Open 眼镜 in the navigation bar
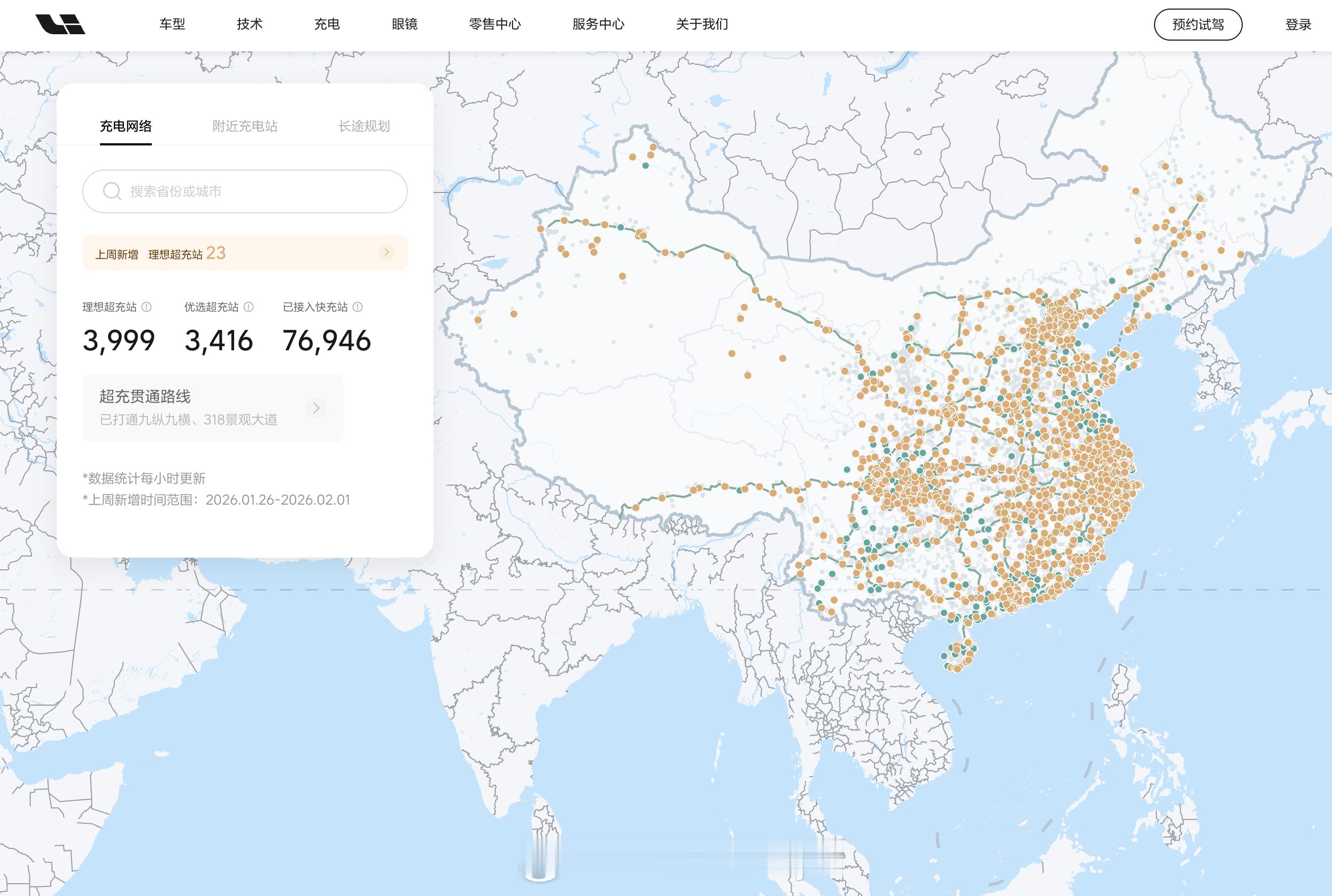Screen dimensions: 1332x896 (405, 25)
